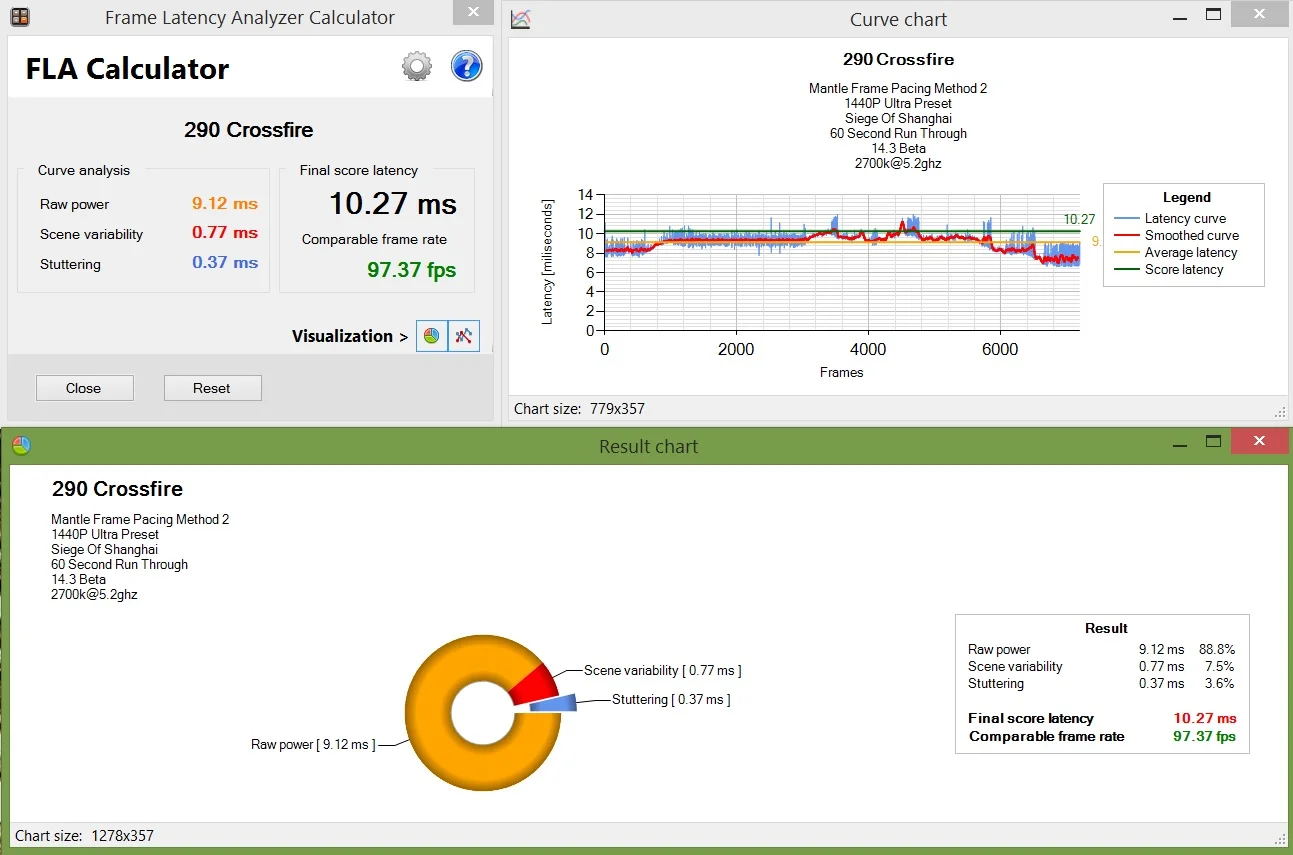Click the 97.37 fps comparable frame rate
Image resolution: width=1293 pixels, height=855 pixels.
[x=412, y=269]
